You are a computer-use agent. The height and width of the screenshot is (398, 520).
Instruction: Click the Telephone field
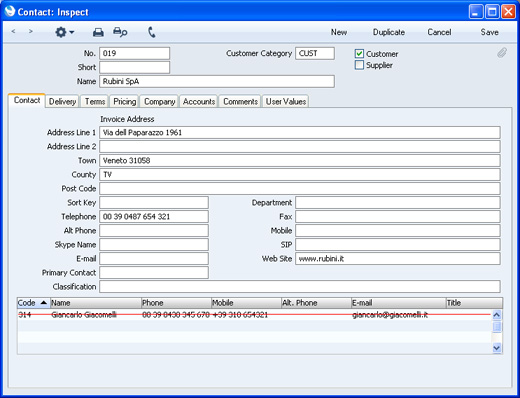(x=154, y=216)
